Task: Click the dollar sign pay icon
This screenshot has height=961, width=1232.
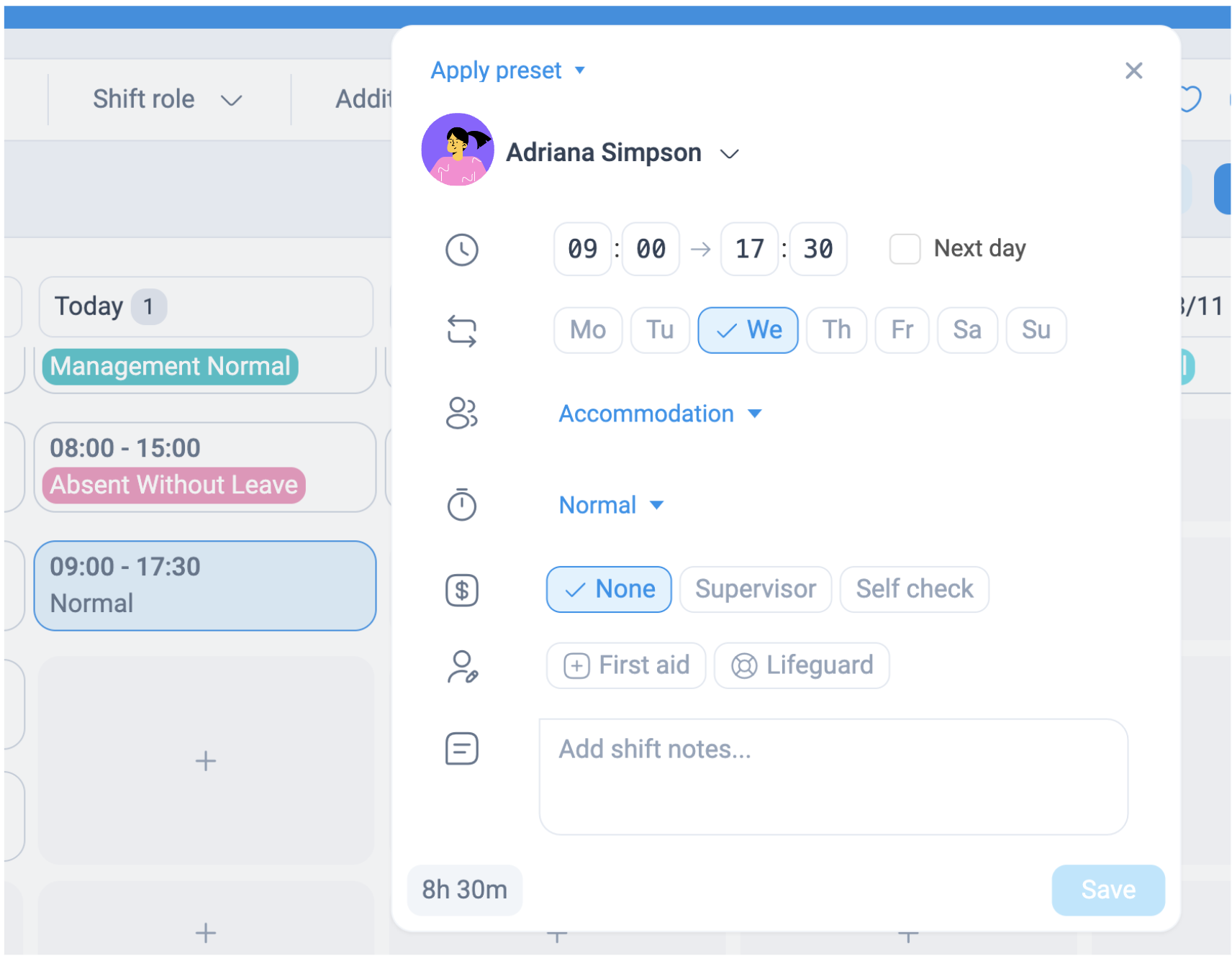Action: pyautogui.click(x=461, y=590)
